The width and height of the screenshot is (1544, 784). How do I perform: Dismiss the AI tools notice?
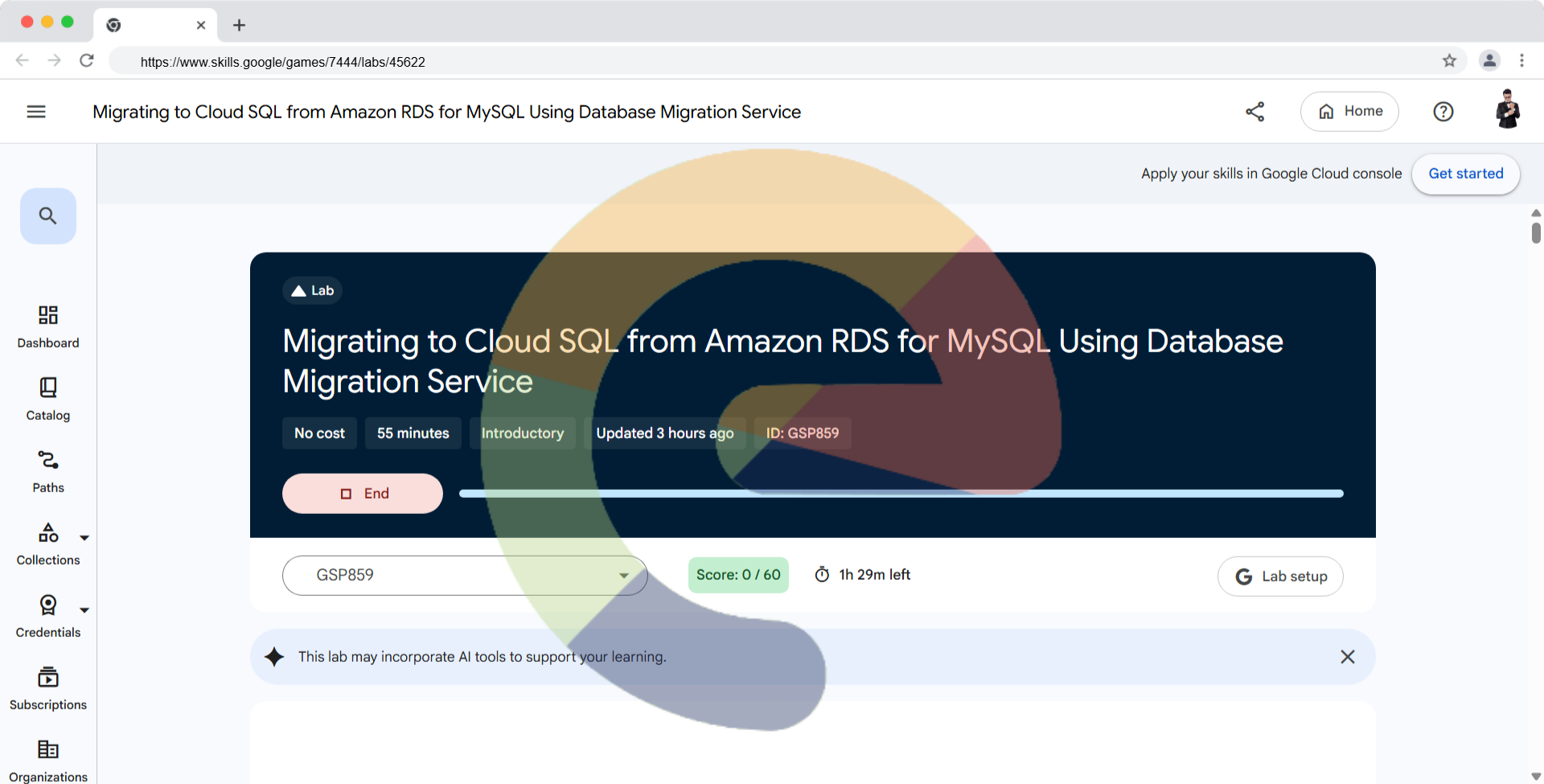(x=1348, y=657)
